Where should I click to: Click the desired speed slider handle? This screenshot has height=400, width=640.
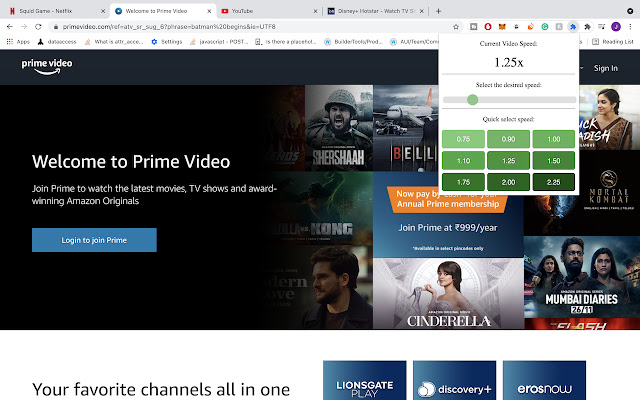point(473,100)
